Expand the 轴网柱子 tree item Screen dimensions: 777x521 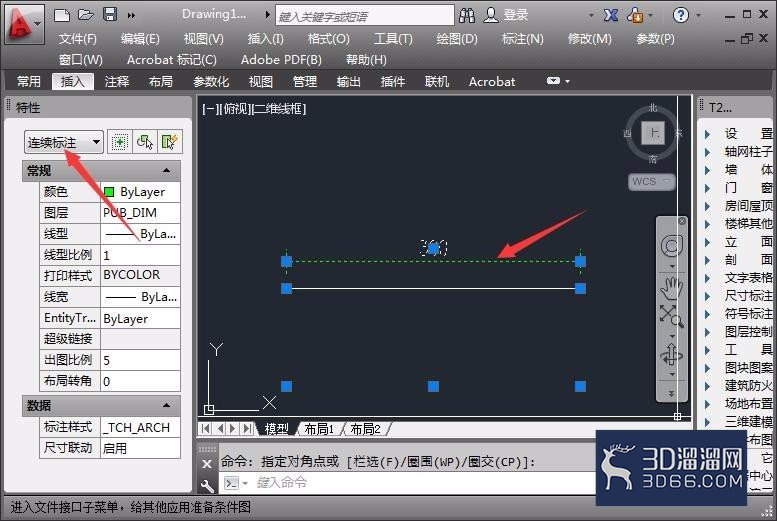[x=707, y=151]
